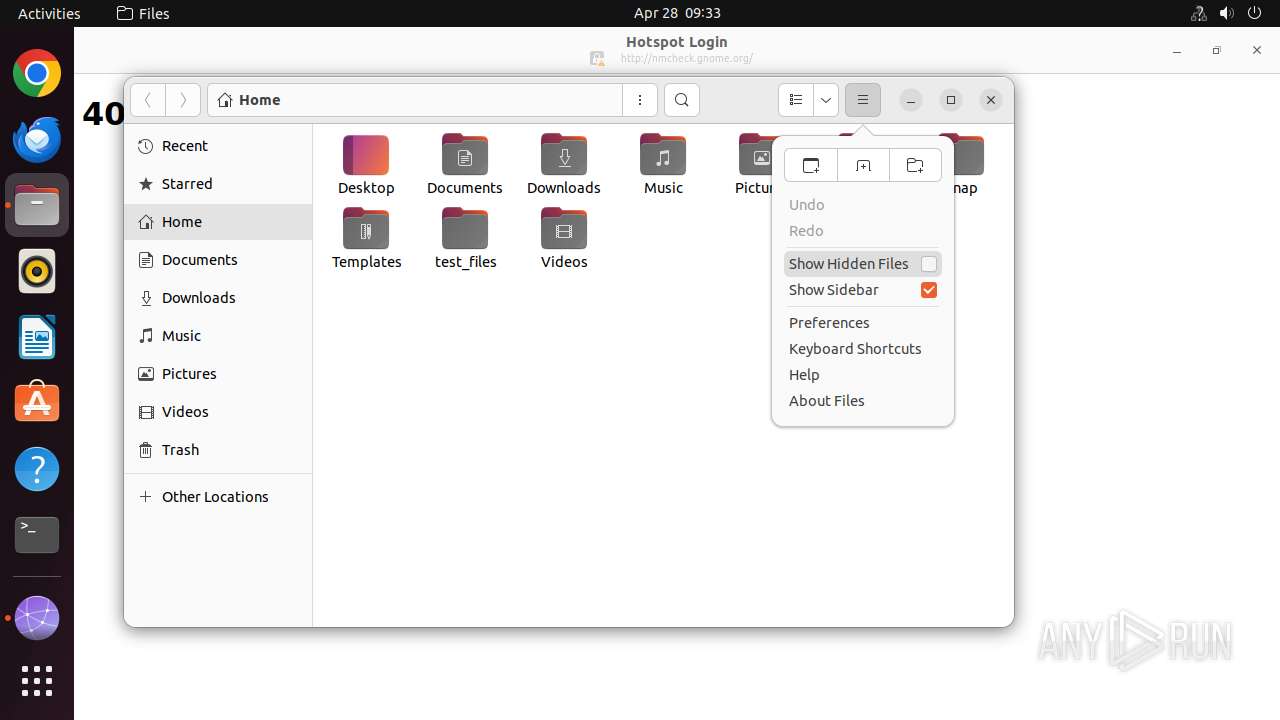
Task: Go forward with the right arrow button
Action: click(x=182, y=100)
